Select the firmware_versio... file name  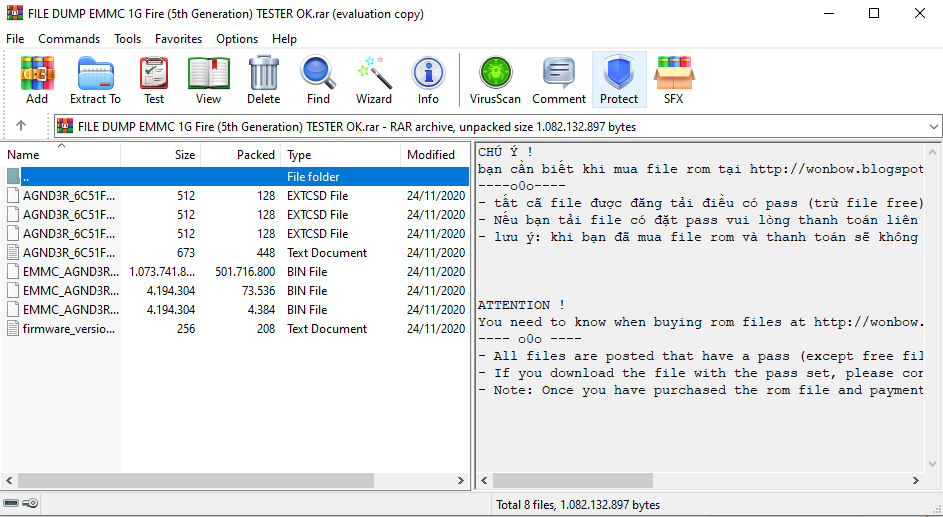pyautogui.click(x=69, y=328)
